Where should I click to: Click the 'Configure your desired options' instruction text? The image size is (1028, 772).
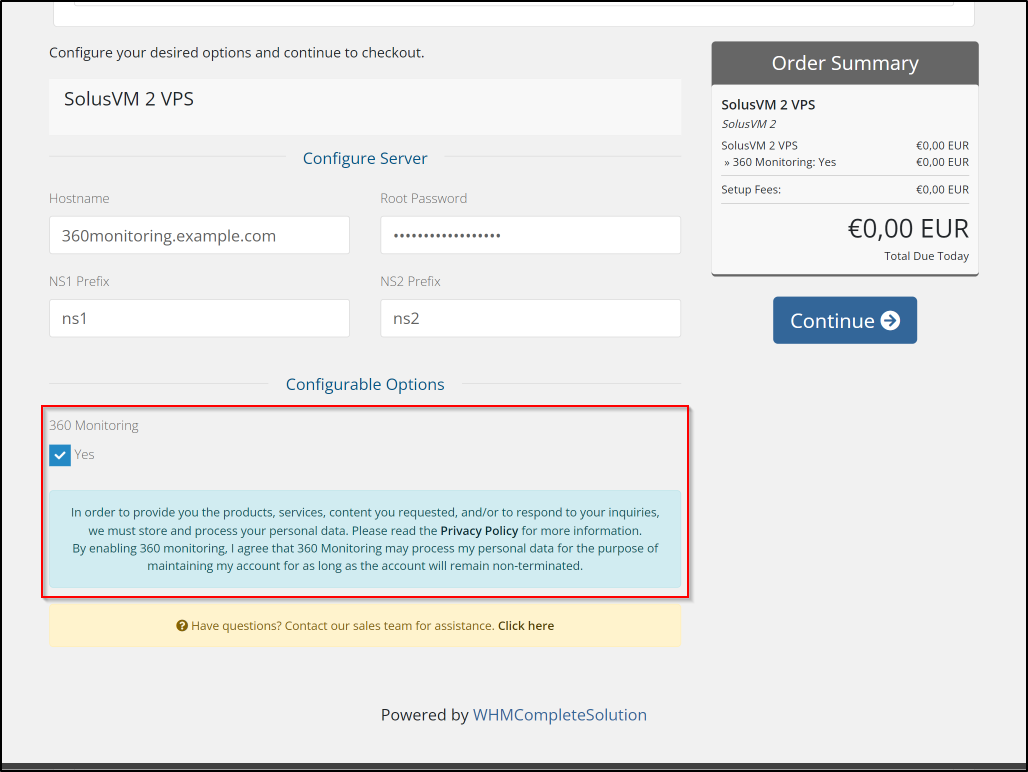tap(237, 53)
